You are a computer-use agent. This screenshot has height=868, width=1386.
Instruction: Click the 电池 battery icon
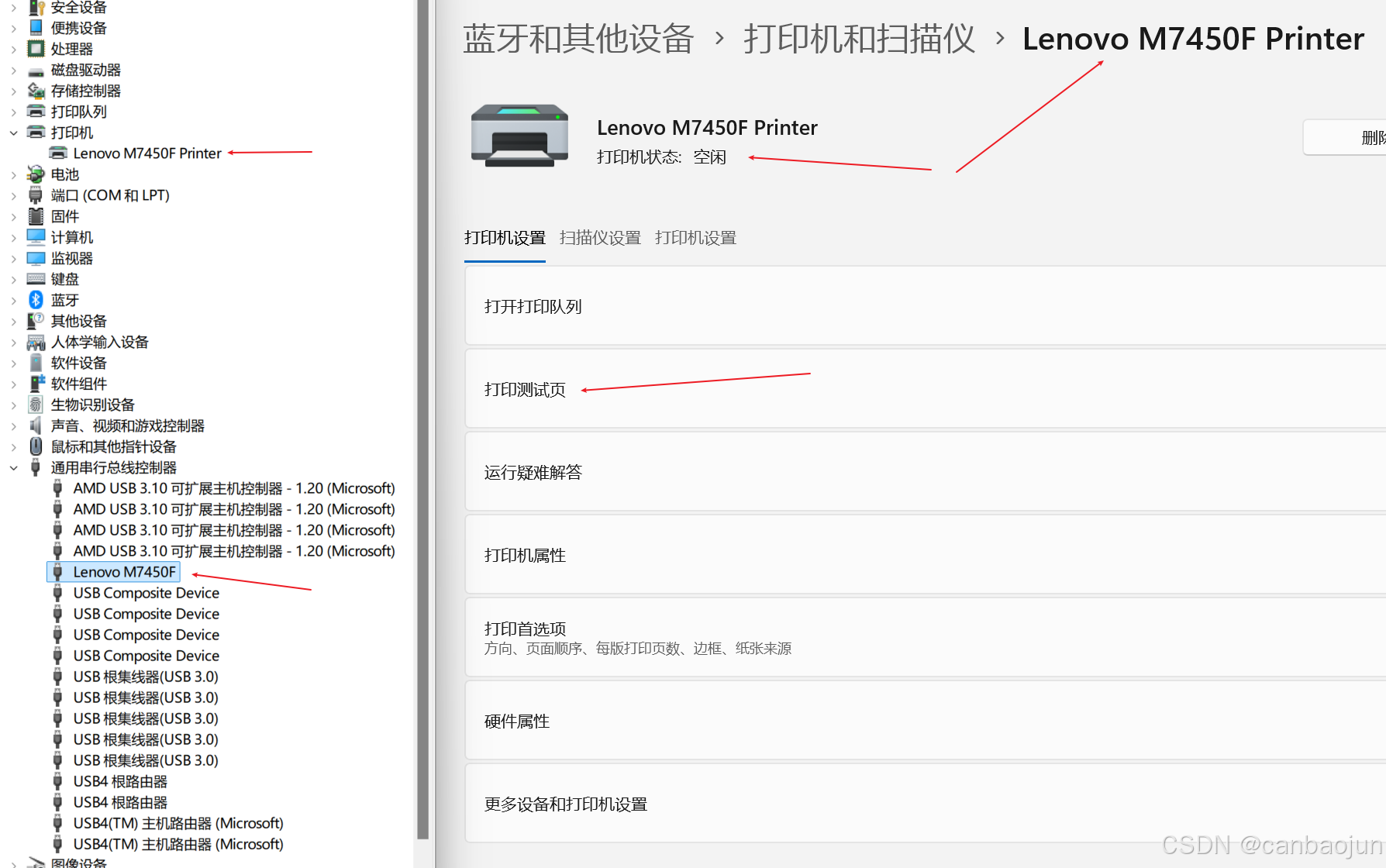tap(36, 174)
